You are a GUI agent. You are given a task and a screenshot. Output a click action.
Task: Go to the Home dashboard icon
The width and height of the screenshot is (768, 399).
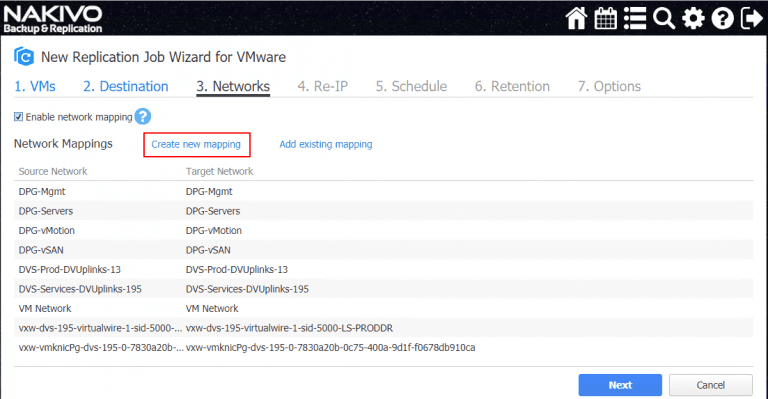click(576, 19)
